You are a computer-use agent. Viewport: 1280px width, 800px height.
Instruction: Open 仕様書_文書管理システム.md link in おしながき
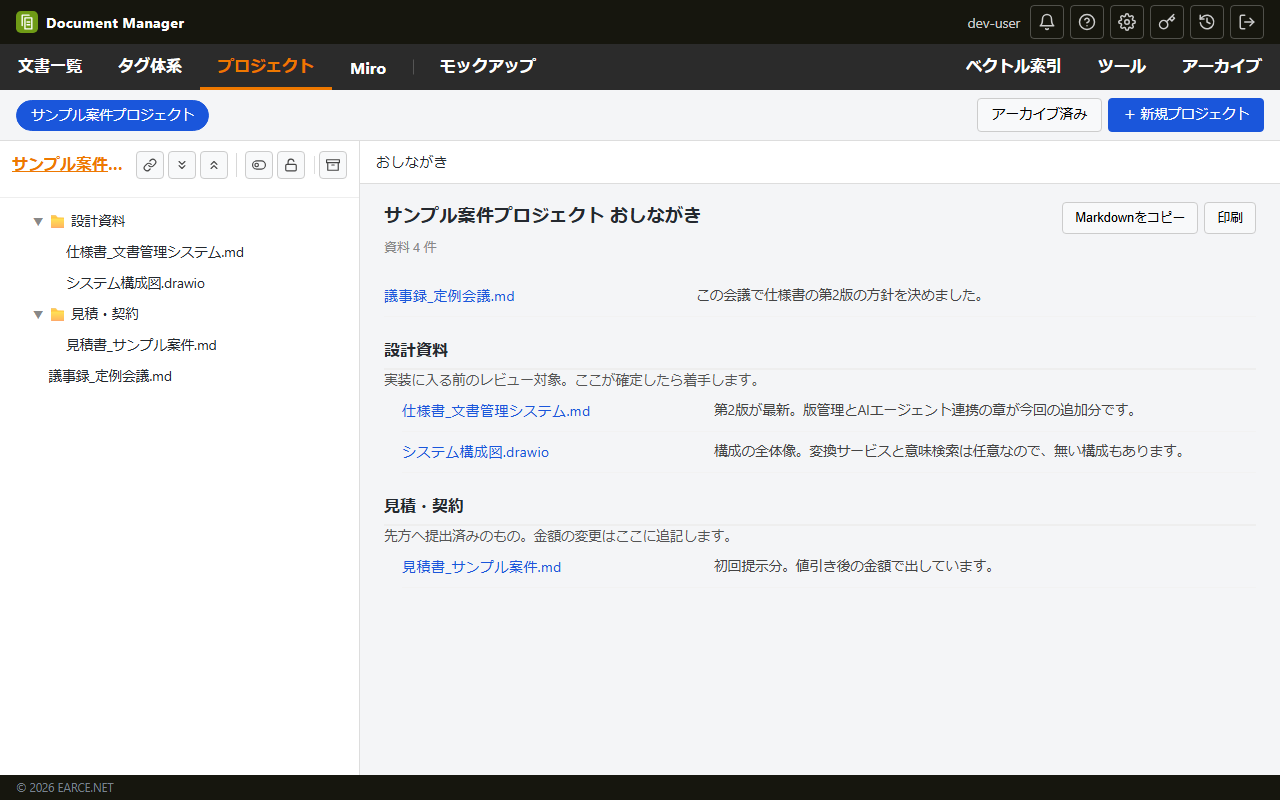(496, 411)
